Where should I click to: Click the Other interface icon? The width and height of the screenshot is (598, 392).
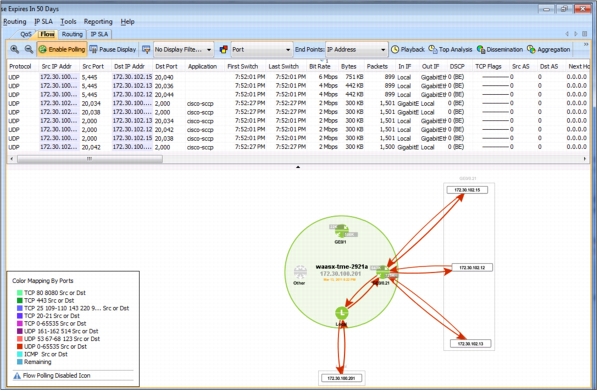tap(300, 272)
